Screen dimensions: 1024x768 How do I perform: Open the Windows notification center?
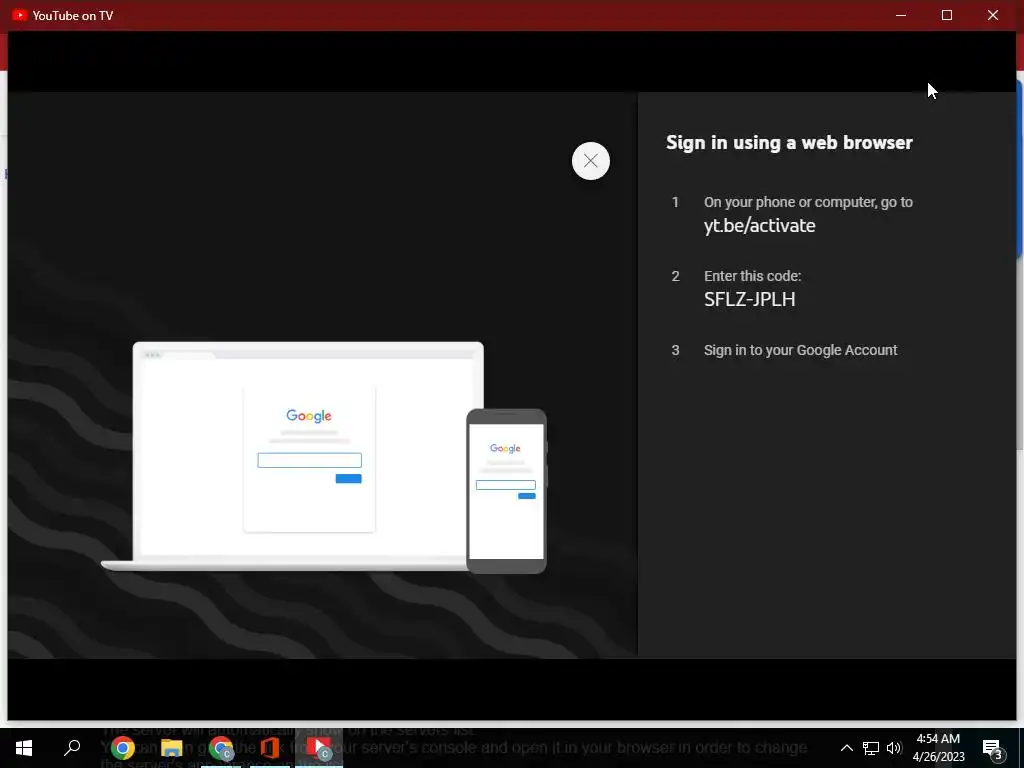(993, 748)
